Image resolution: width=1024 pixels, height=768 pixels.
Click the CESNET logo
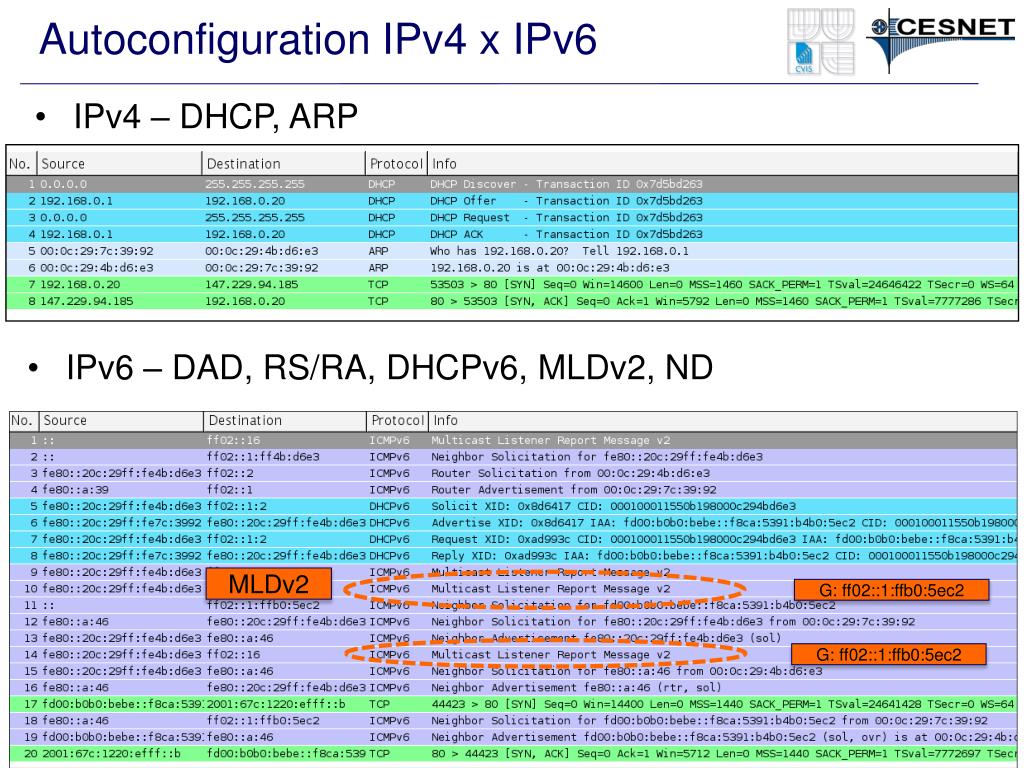point(941,39)
